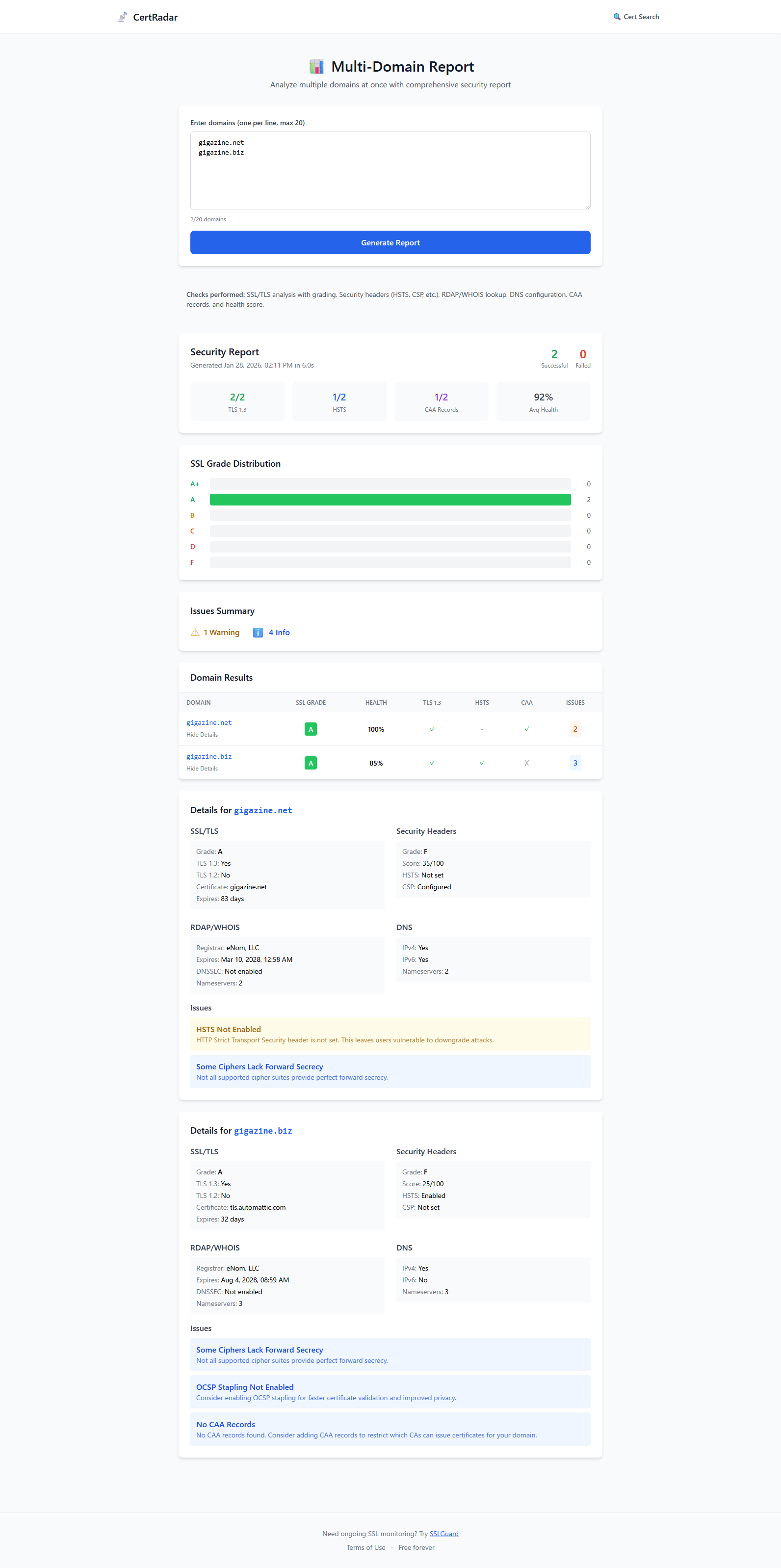Open the SSLGuard link in footer
The height and width of the screenshot is (1568, 781).
click(x=443, y=1534)
